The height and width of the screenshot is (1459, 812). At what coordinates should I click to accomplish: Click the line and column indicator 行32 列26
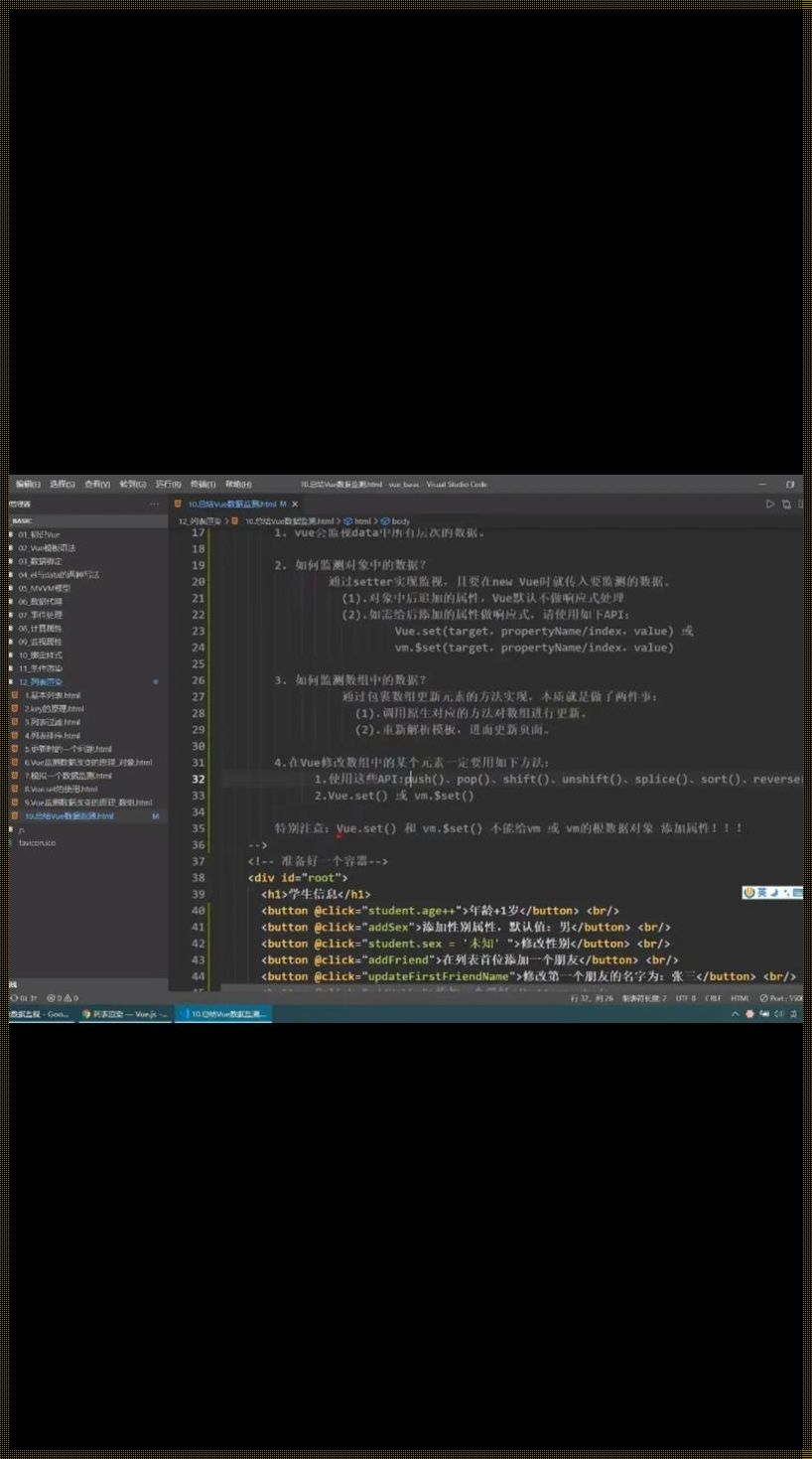pos(584,998)
